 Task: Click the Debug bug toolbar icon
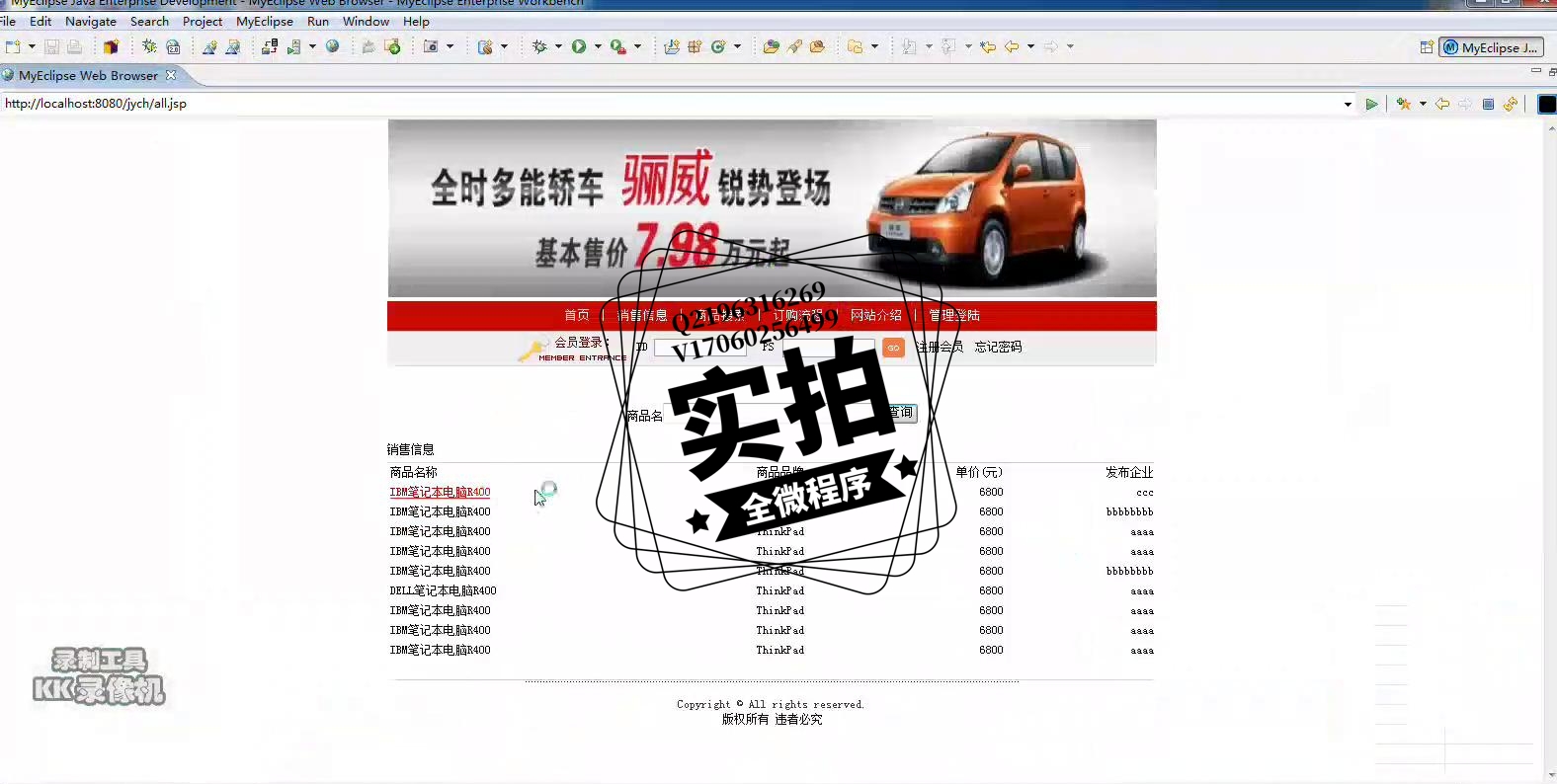(539, 46)
